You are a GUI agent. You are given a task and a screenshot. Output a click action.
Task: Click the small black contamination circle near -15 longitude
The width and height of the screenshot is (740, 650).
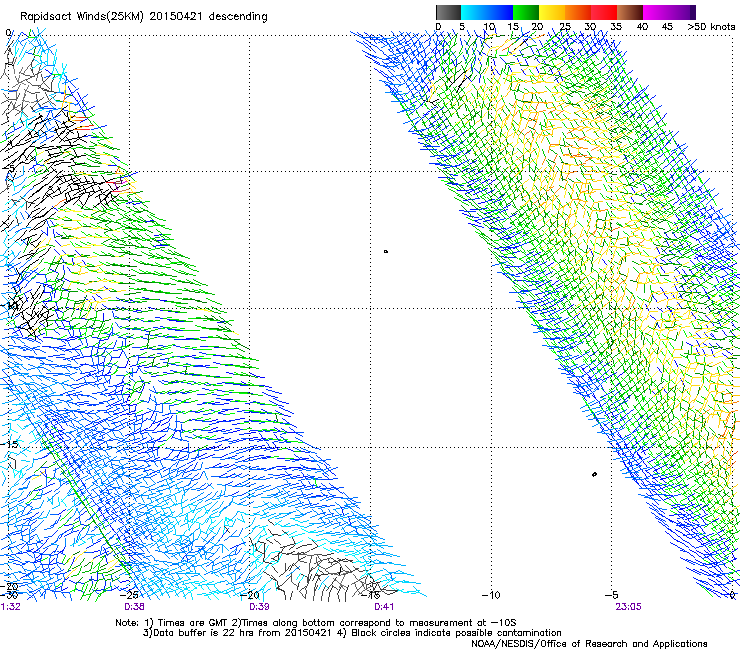click(x=386, y=252)
